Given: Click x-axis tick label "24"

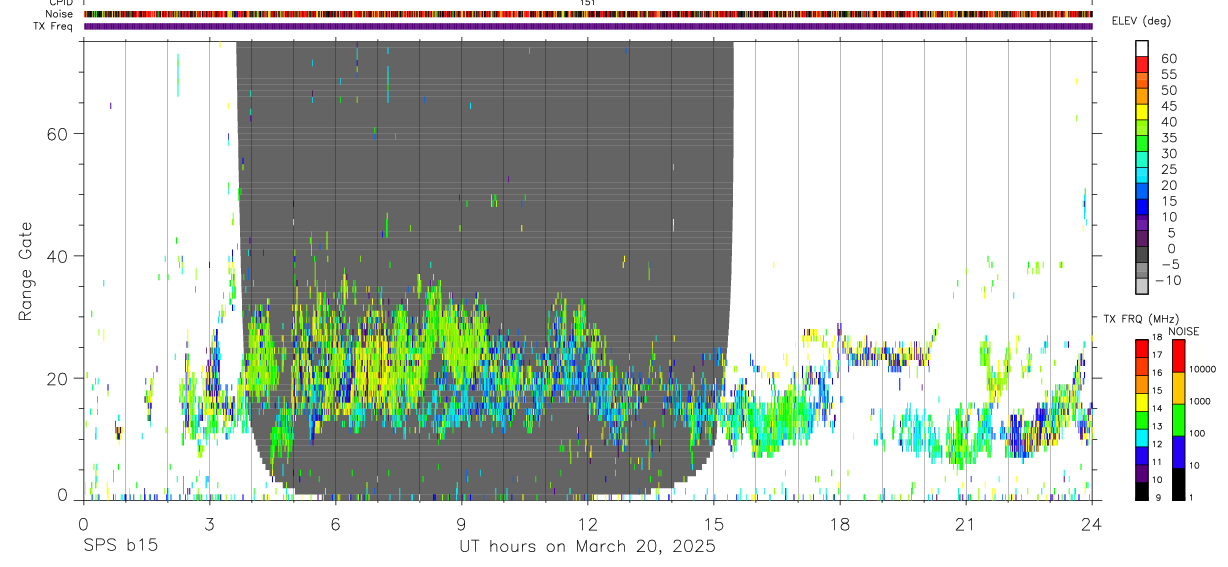Looking at the screenshot, I should [1091, 524].
